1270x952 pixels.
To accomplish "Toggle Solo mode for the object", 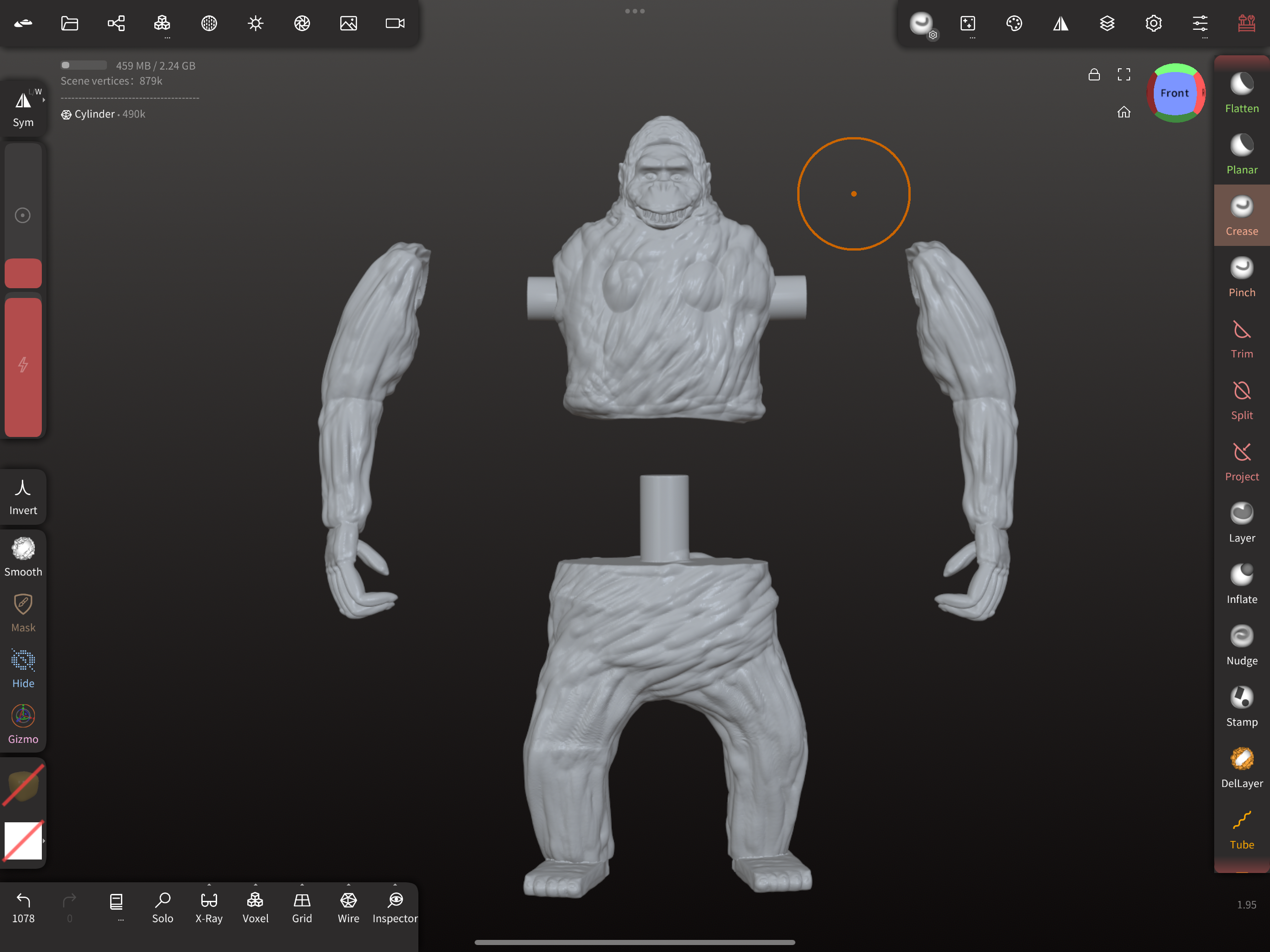I will coord(163,907).
